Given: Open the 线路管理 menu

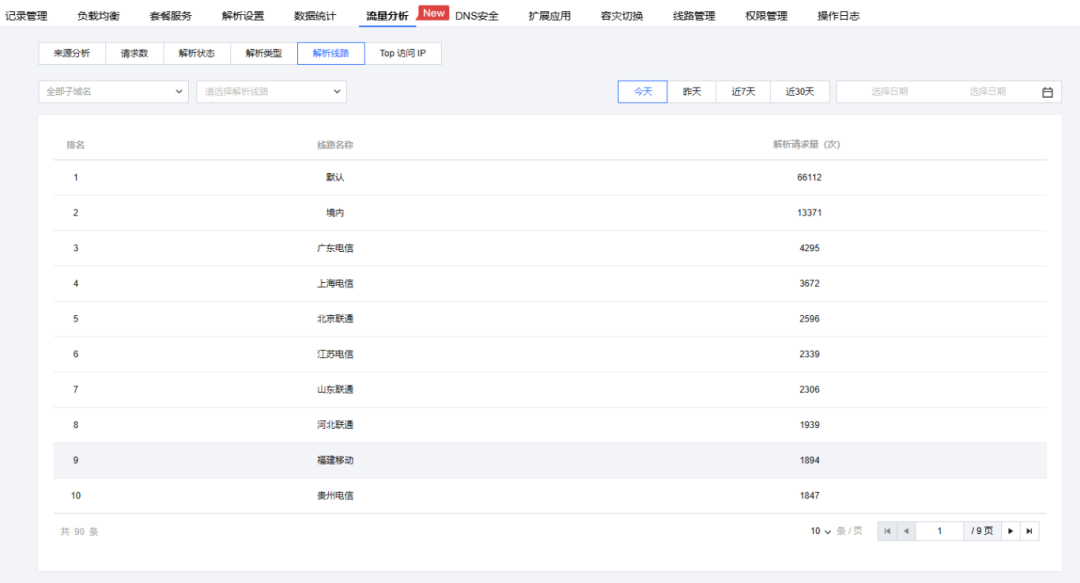Looking at the screenshot, I should tap(694, 16).
